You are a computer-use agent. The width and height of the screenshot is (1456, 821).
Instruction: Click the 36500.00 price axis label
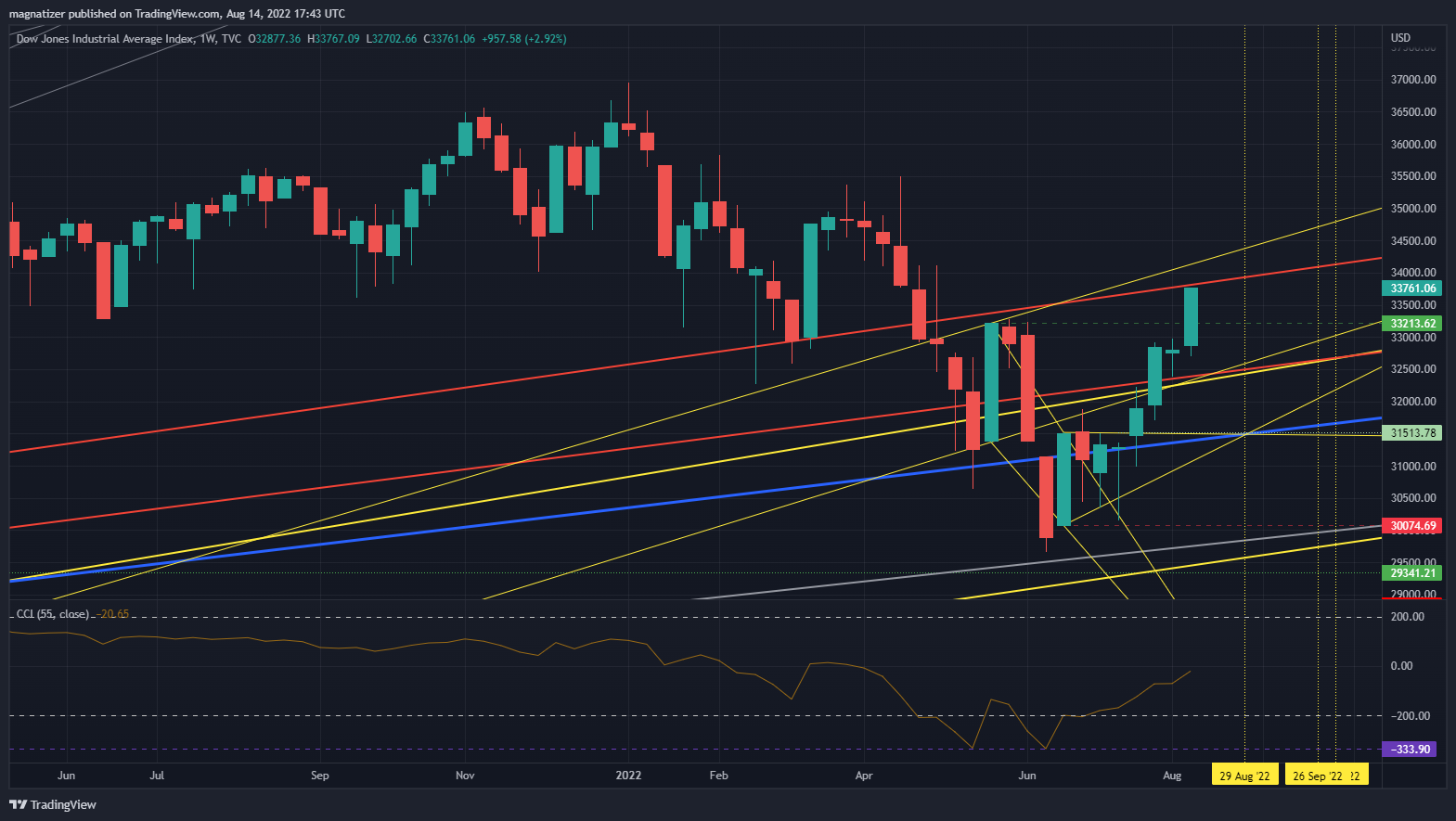pyautogui.click(x=1413, y=112)
